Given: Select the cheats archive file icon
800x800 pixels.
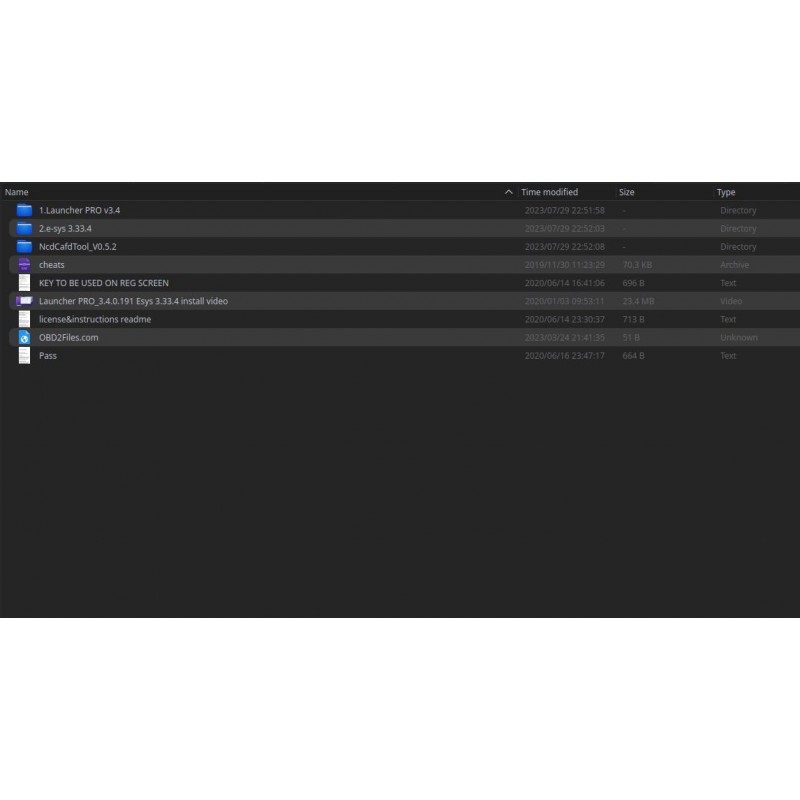Looking at the screenshot, I should point(24,265).
